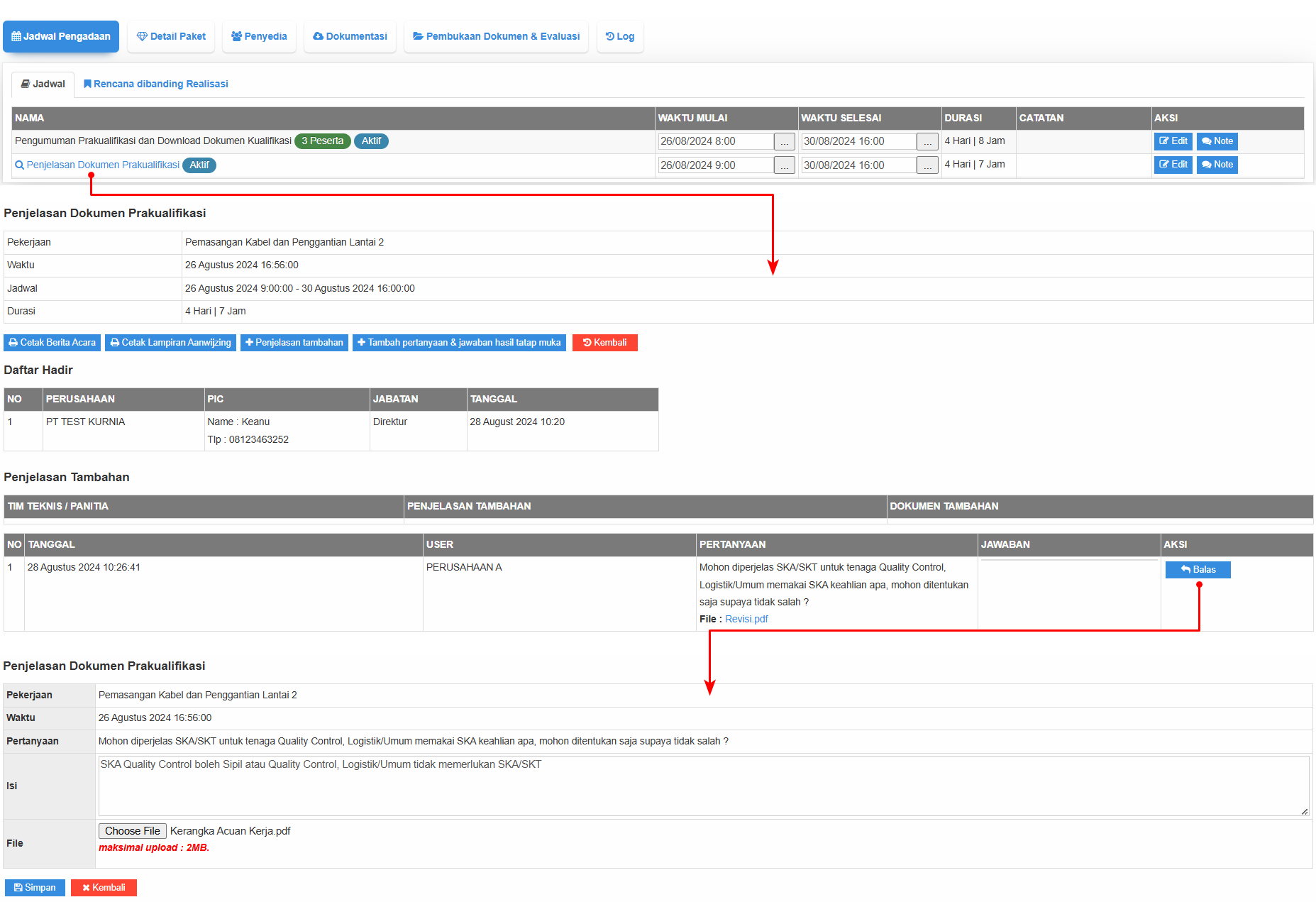Switch to Rencana dibanding Realisasi tab
Image resolution: width=1316 pixels, height=902 pixels.
[x=155, y=84]
